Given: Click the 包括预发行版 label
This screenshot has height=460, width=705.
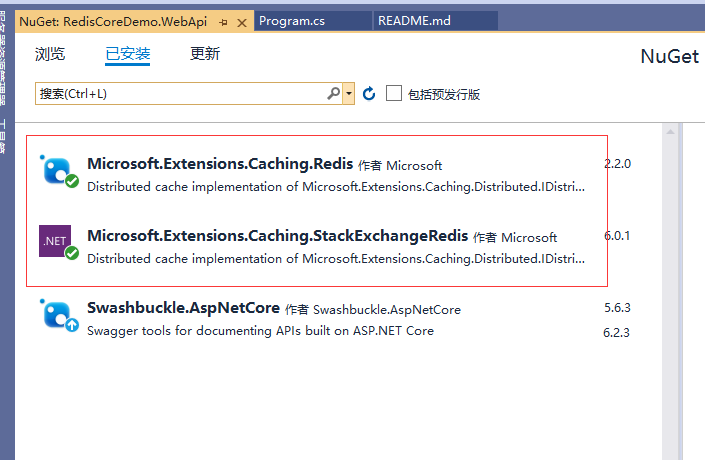Looking at the screenshot, I should (444, 94).
